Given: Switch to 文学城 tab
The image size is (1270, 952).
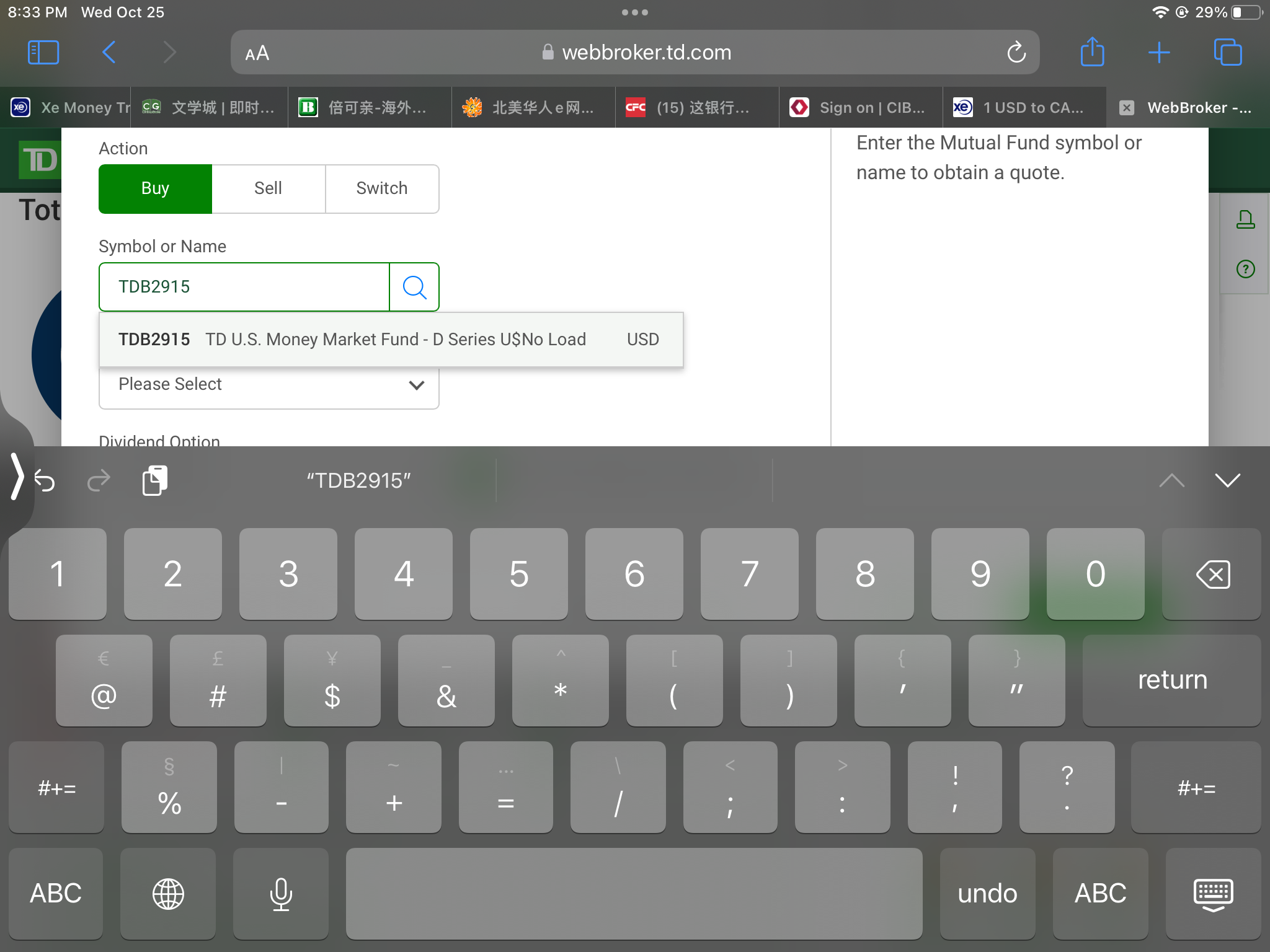Looking at the screenshot, I should [x=210, y=107].
